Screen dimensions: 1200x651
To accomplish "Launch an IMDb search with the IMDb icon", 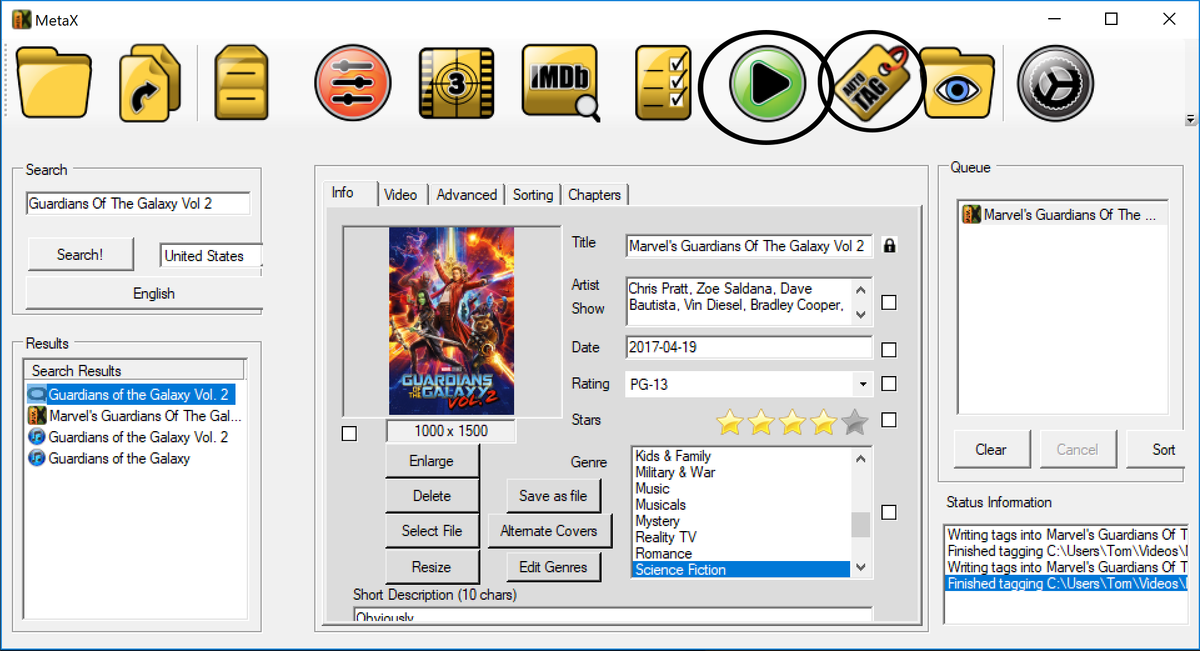I will click(559, 84).
